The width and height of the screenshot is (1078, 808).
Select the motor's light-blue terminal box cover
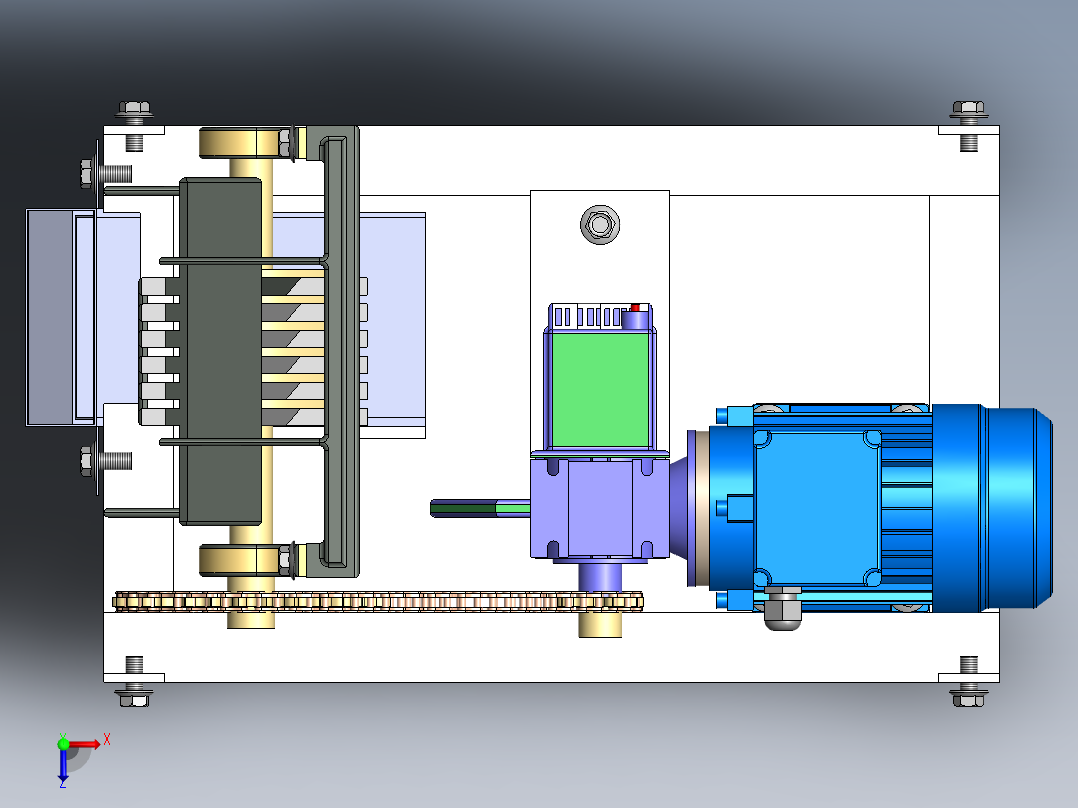(x=817, y=507)
